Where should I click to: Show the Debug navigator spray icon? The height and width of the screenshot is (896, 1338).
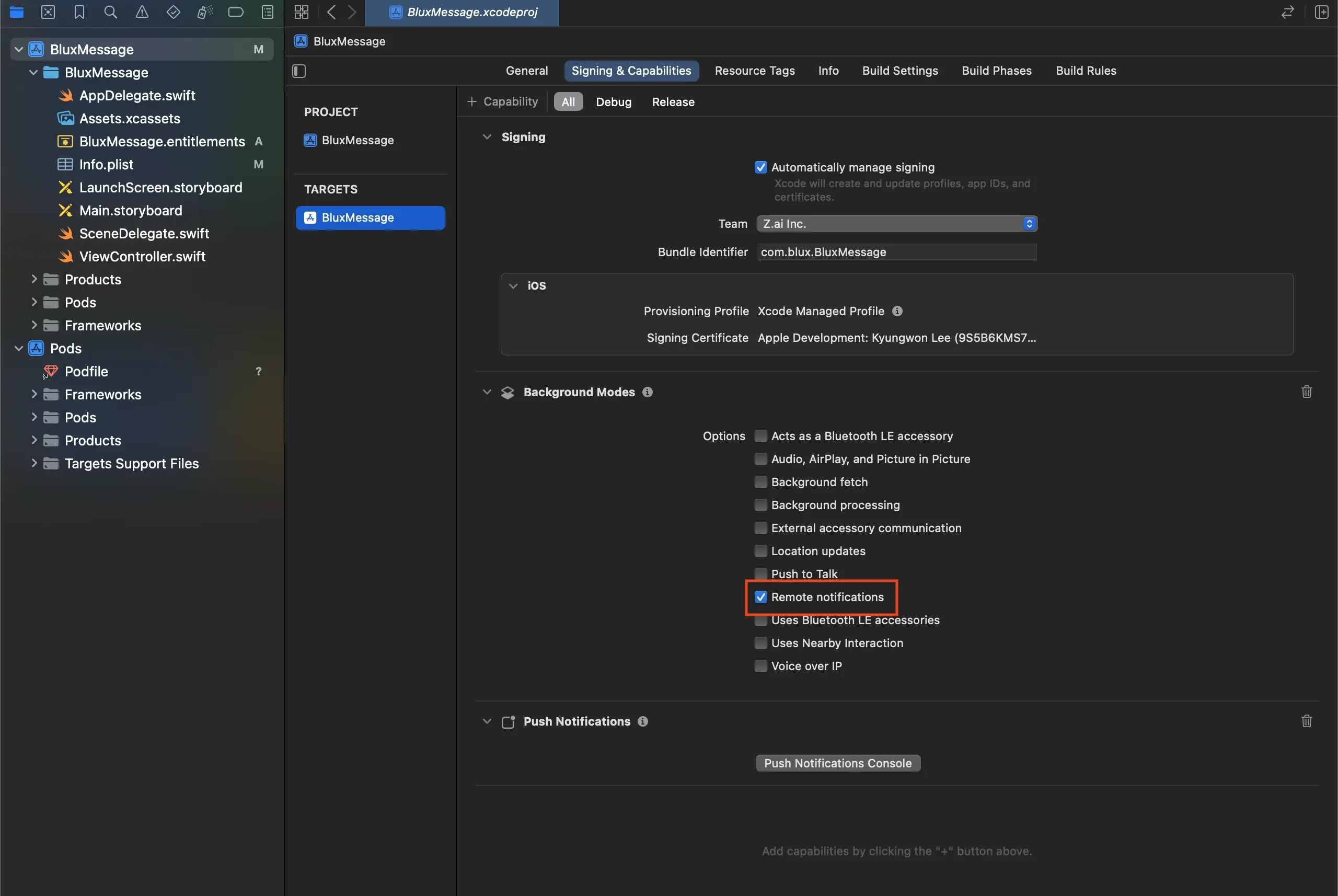click(204, 12)
